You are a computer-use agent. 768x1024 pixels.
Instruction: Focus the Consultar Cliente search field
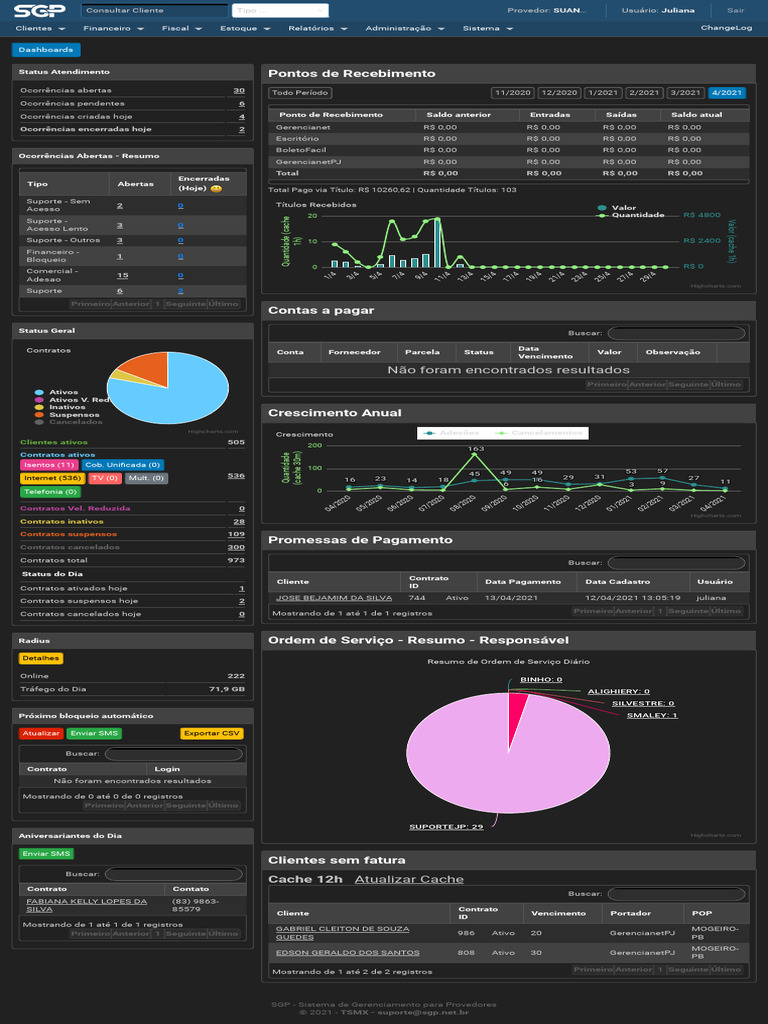[x=153, y=11]
